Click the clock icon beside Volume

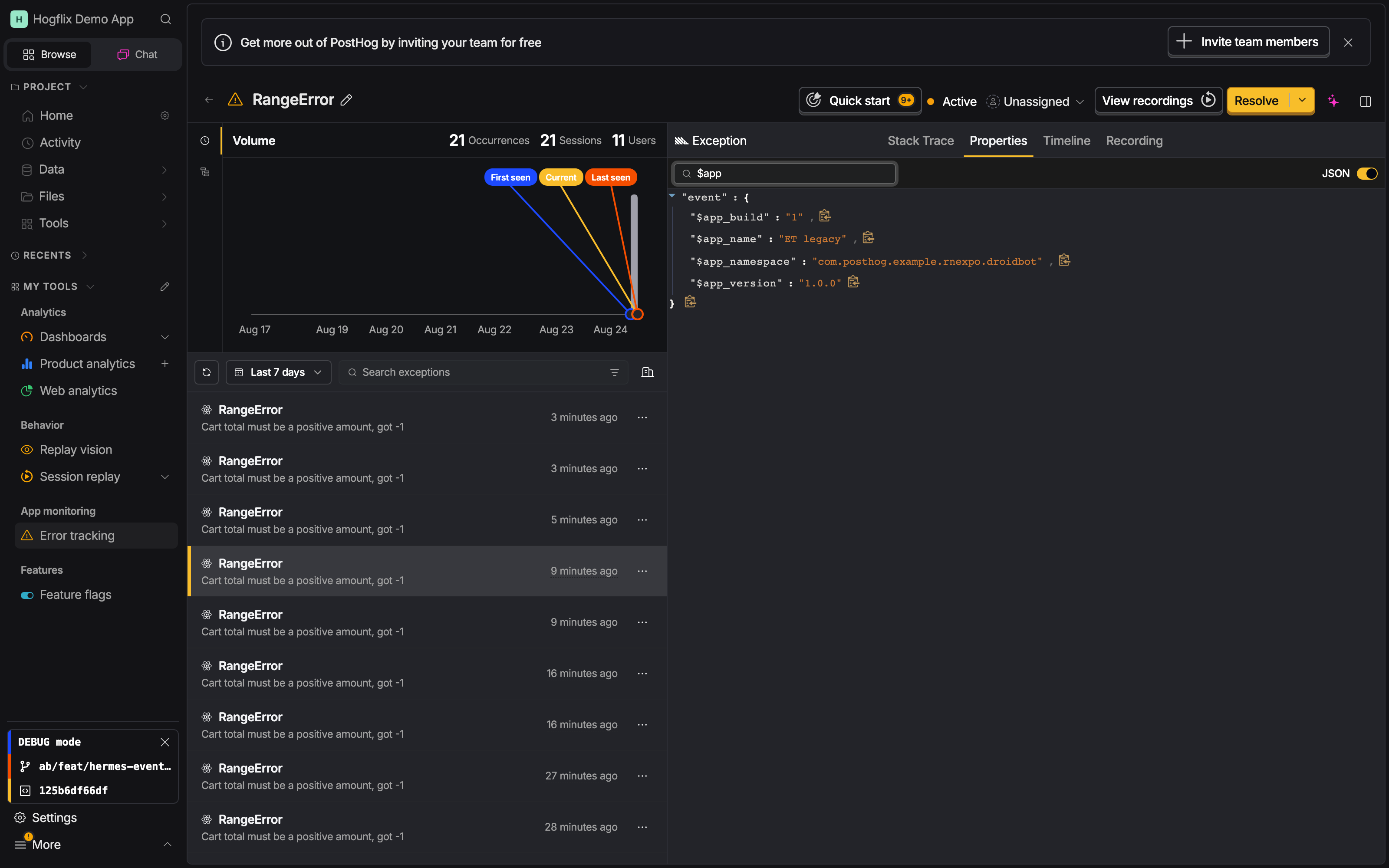(205, 141)
